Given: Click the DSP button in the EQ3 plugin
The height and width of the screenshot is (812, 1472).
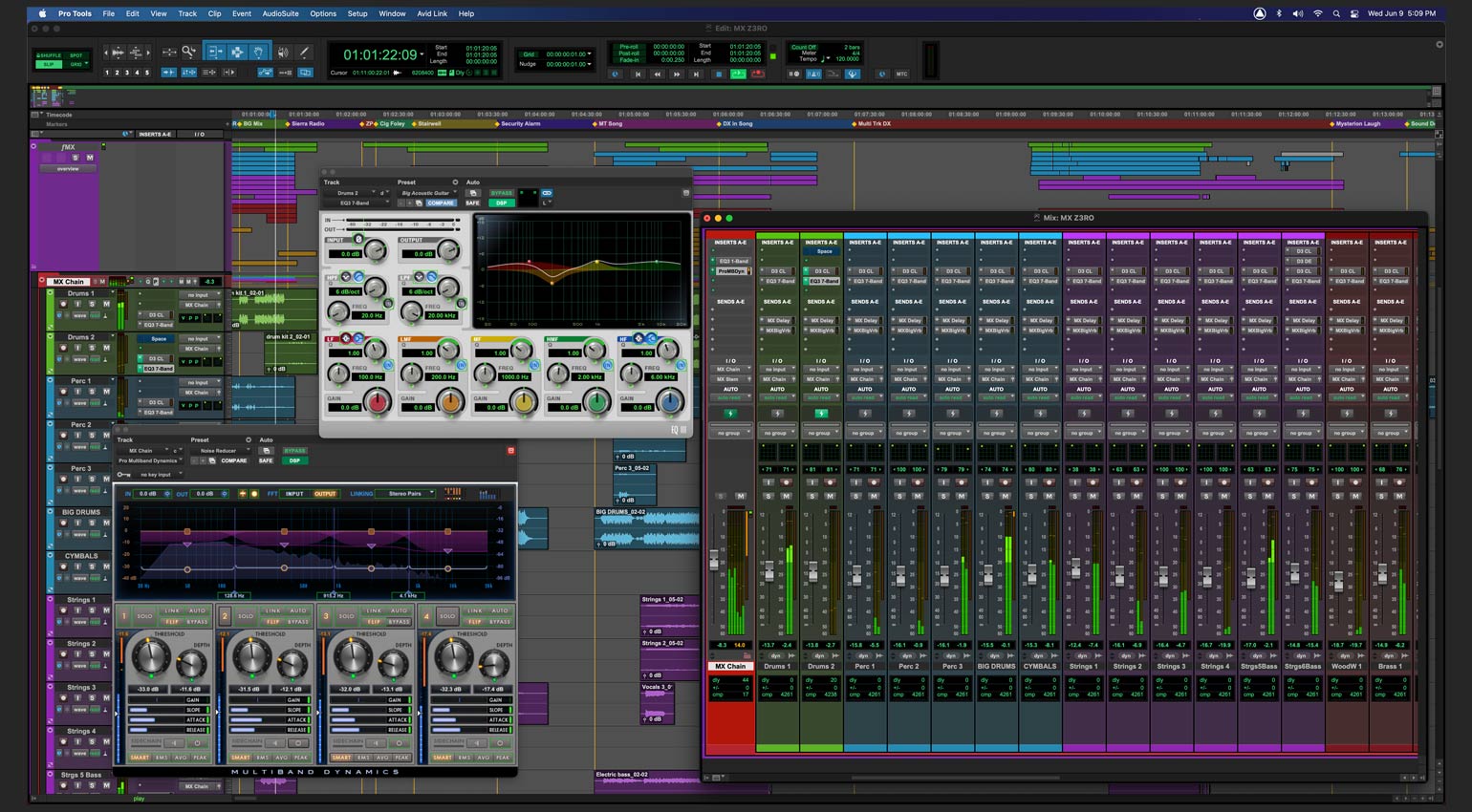Looking at the screenshot, I should coord(502,203).
